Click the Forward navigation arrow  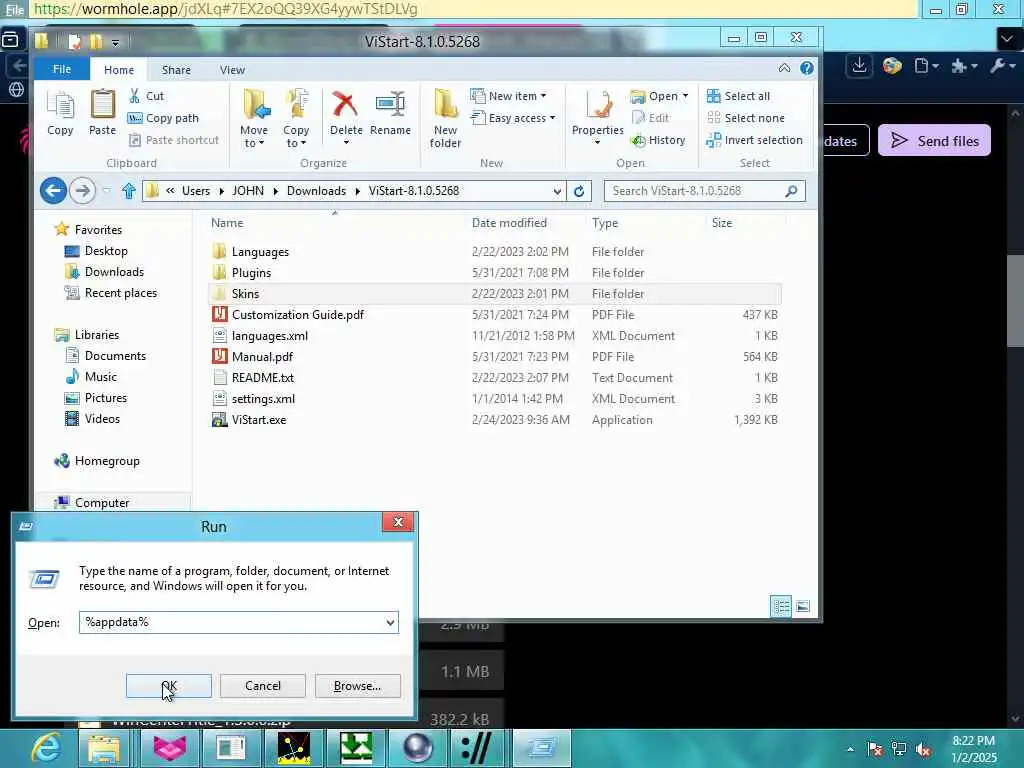pos(82,191)
